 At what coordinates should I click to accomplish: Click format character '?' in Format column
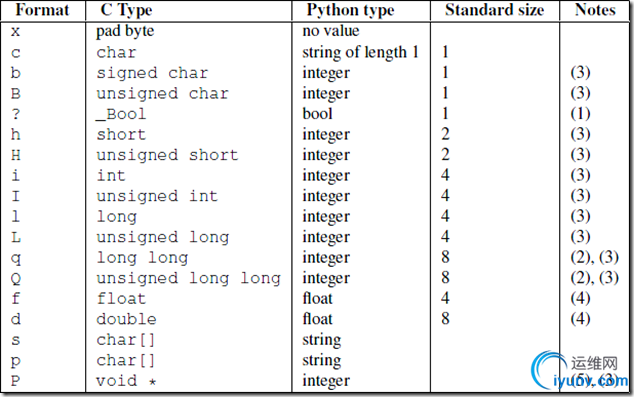pyautogui.click(x=15, y=114)
